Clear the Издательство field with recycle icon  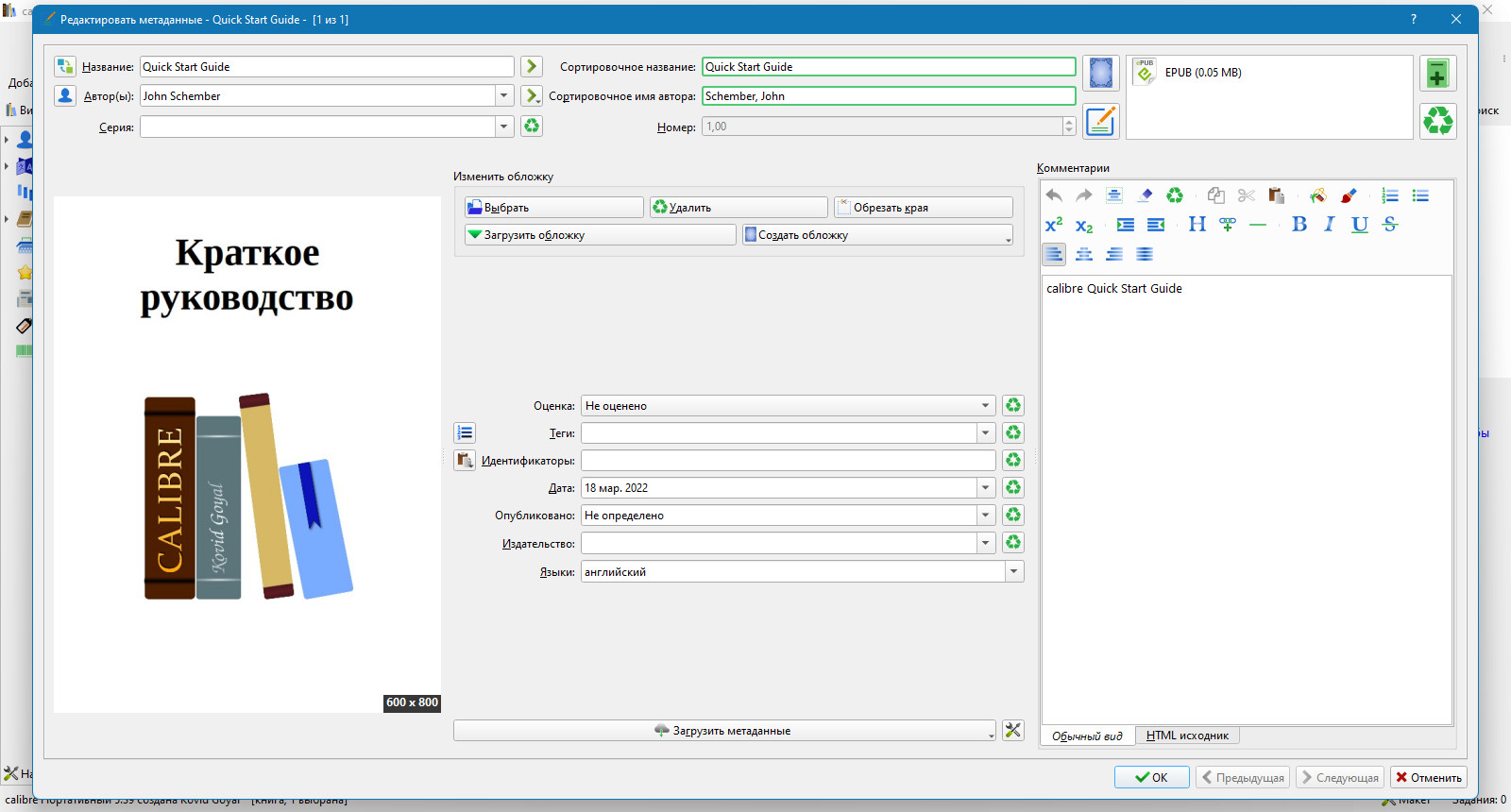[x=1013, y=542]
